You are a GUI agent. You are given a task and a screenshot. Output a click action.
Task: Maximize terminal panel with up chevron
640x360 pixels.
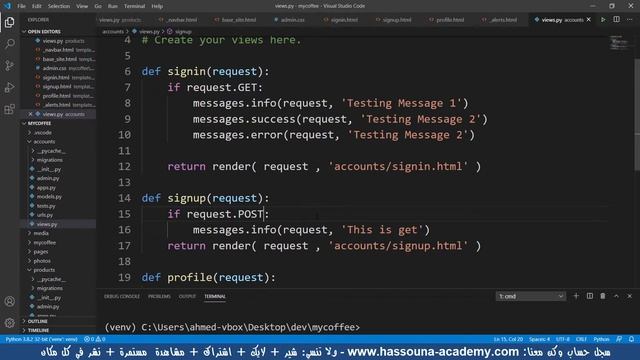pyautogui.click(x=616, y=296)
